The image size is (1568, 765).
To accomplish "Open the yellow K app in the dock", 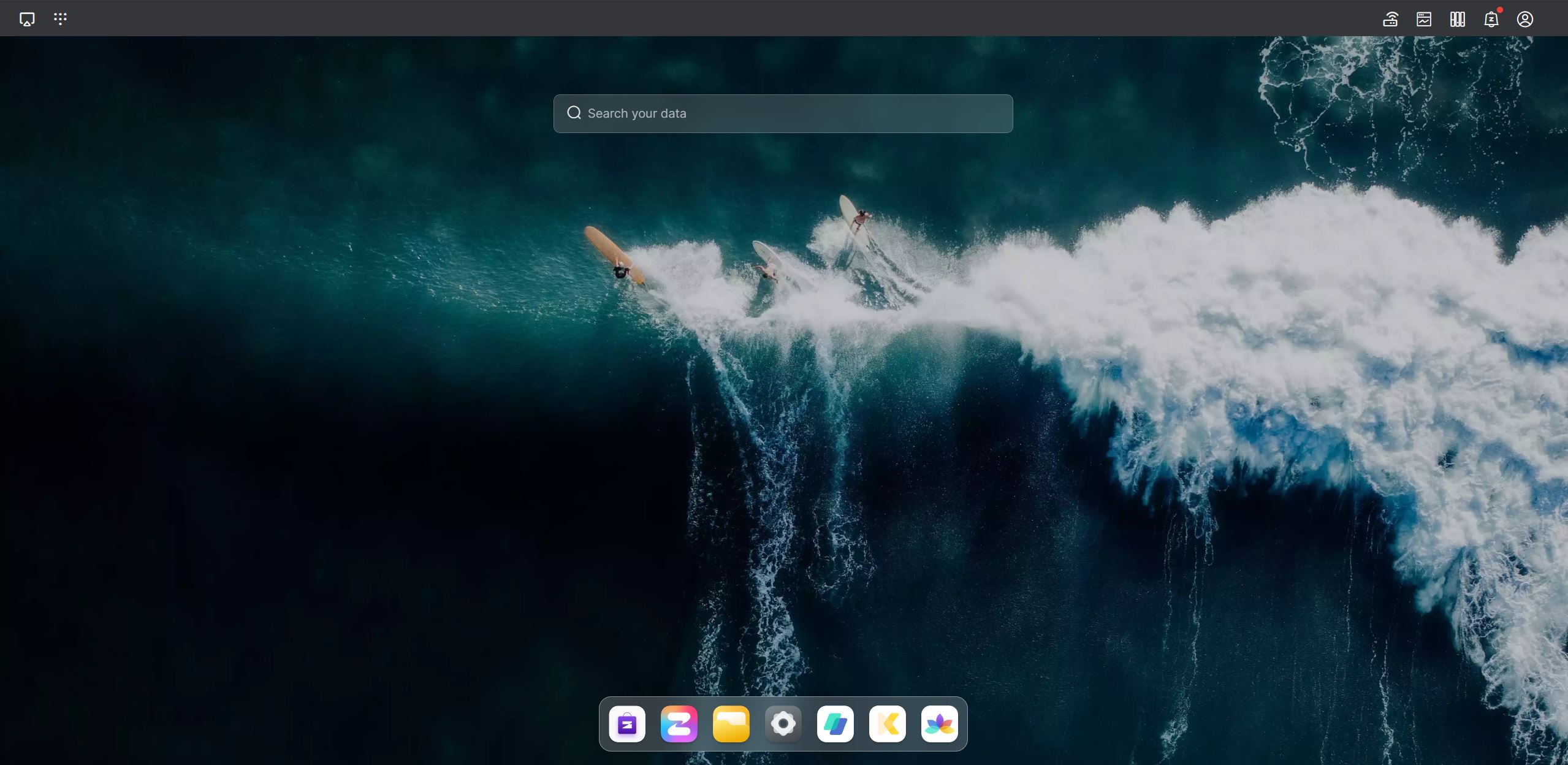I will point(888,724).
